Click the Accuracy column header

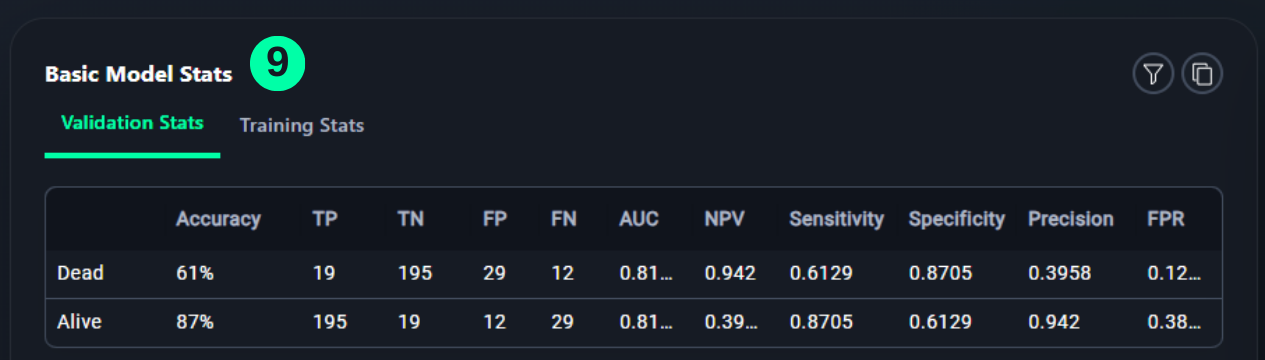click(218, 219)
